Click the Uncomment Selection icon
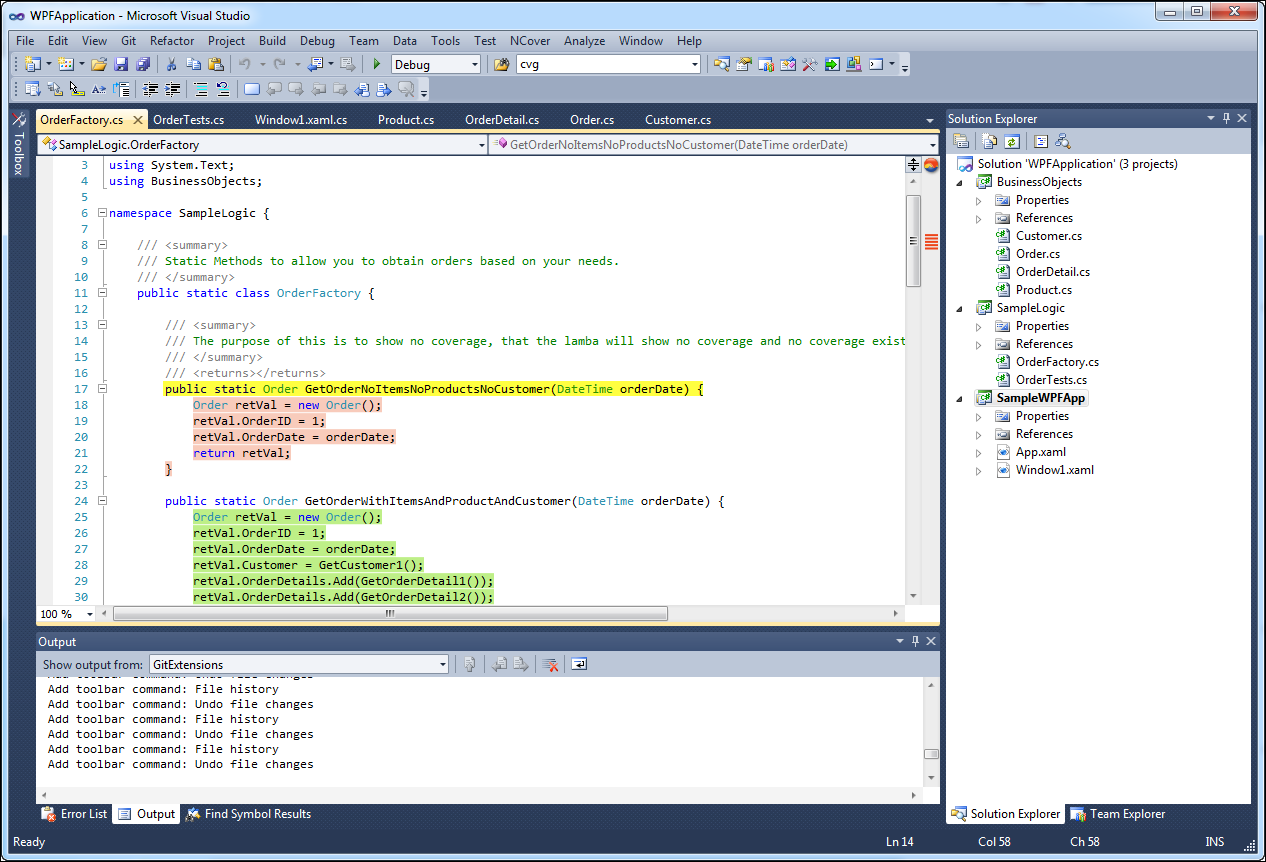1266x862 pixels. click(x=222, y=89)
